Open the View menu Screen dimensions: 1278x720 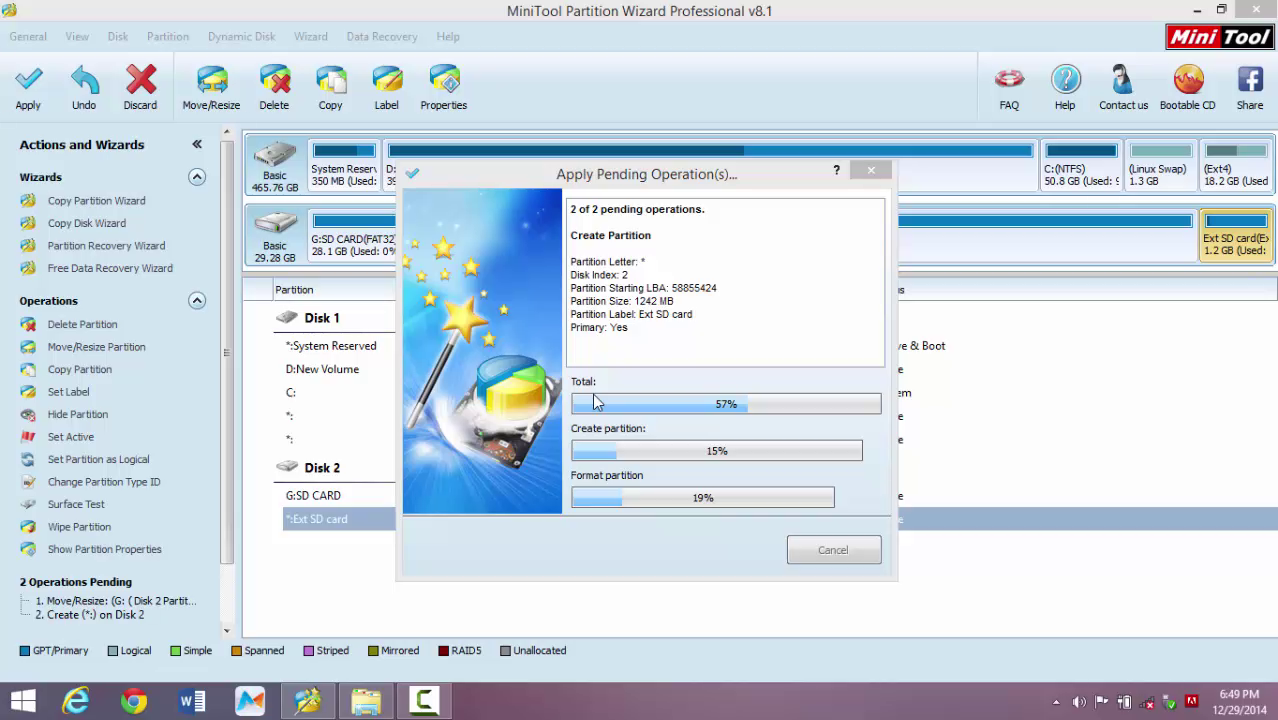pos(77,36)
